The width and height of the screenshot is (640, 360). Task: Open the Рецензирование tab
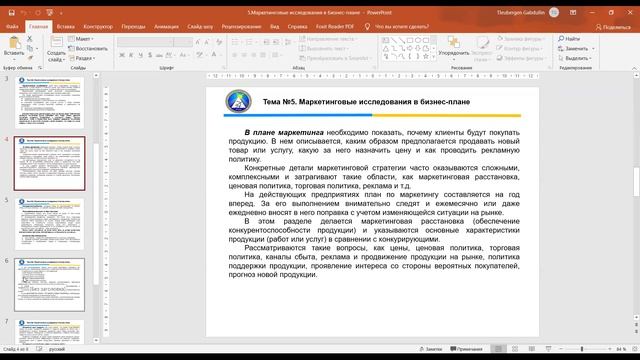[241, 27]
